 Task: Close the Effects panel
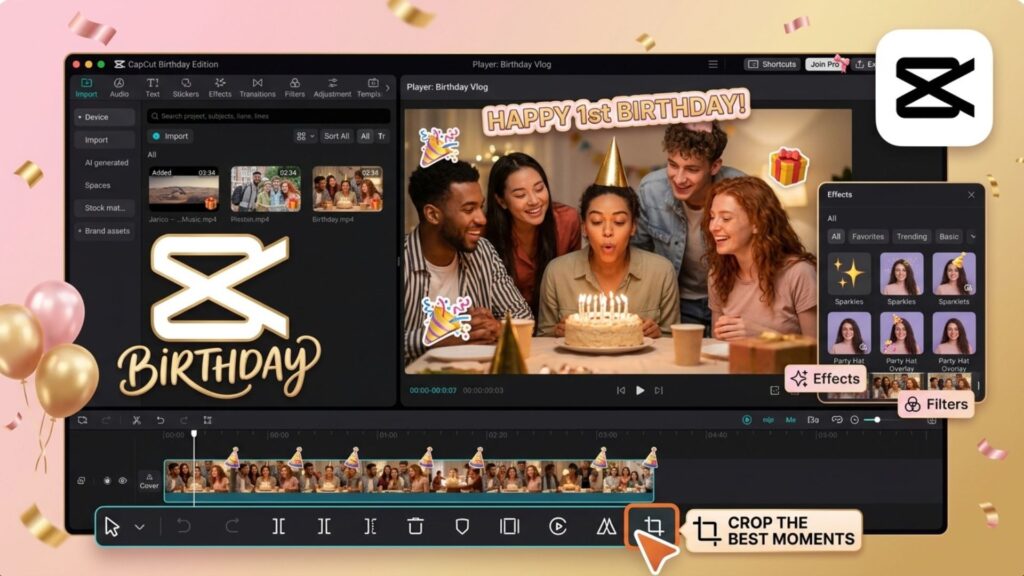971,195
